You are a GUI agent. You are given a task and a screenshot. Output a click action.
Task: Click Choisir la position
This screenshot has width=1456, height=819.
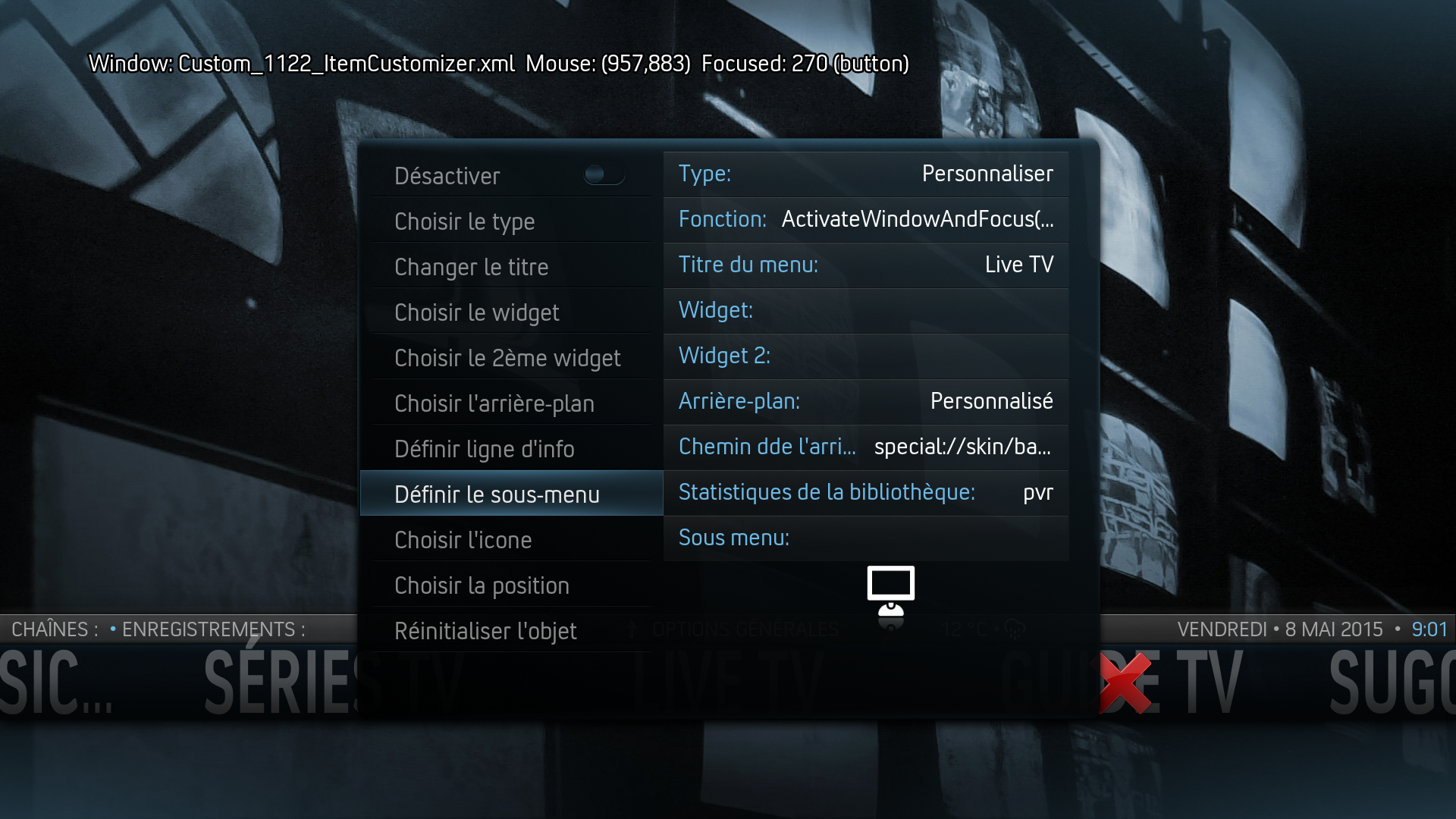[x=511, y=585]
